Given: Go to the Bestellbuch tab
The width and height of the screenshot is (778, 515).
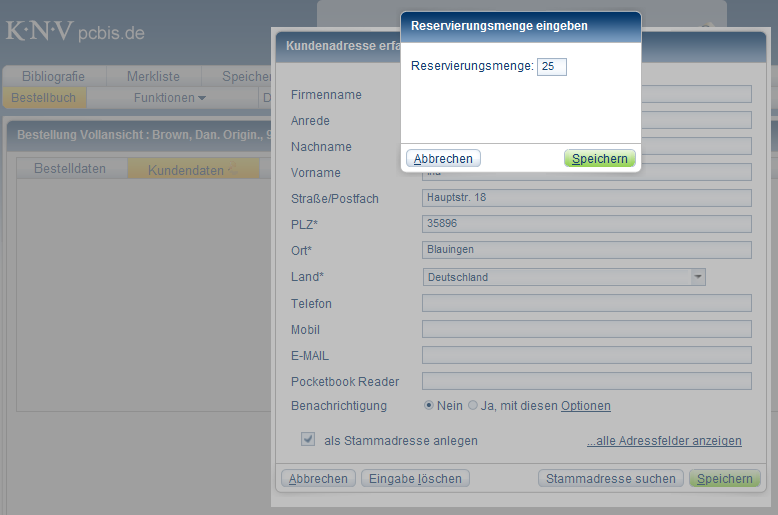Looking at the screenshot, I should (x=43, y=98).
